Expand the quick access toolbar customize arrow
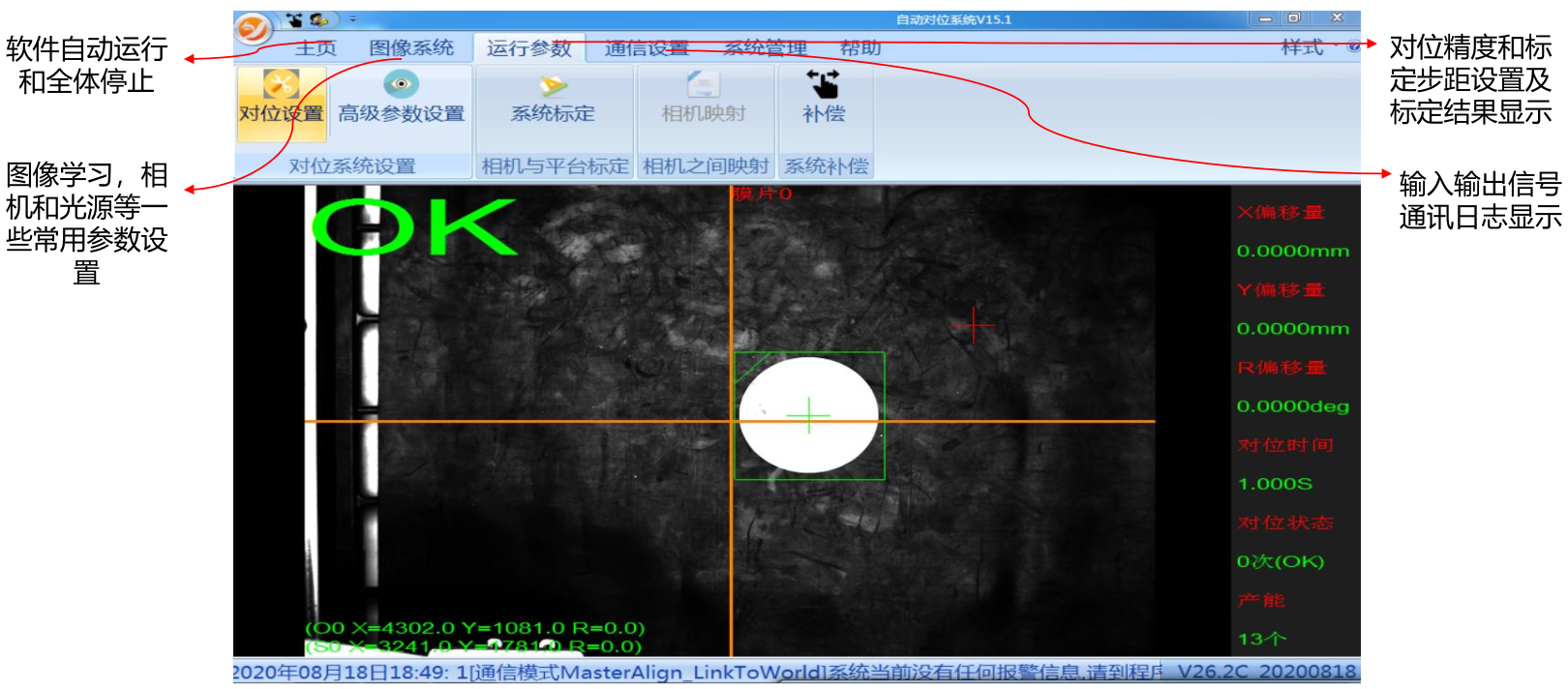The width and height of the screenshot is (1568, 689). pyautogui.click(x=353, y=19)
